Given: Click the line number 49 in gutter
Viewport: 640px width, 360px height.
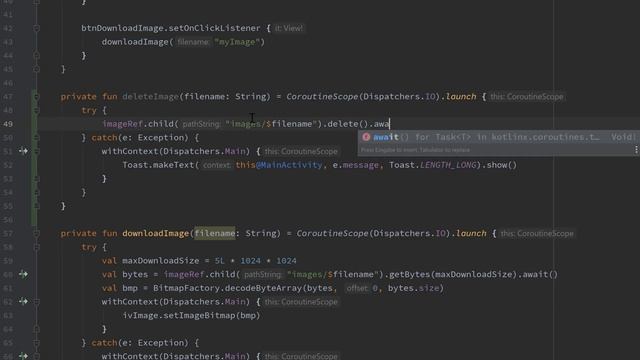Looking at the screenshot, I should 8,124.
